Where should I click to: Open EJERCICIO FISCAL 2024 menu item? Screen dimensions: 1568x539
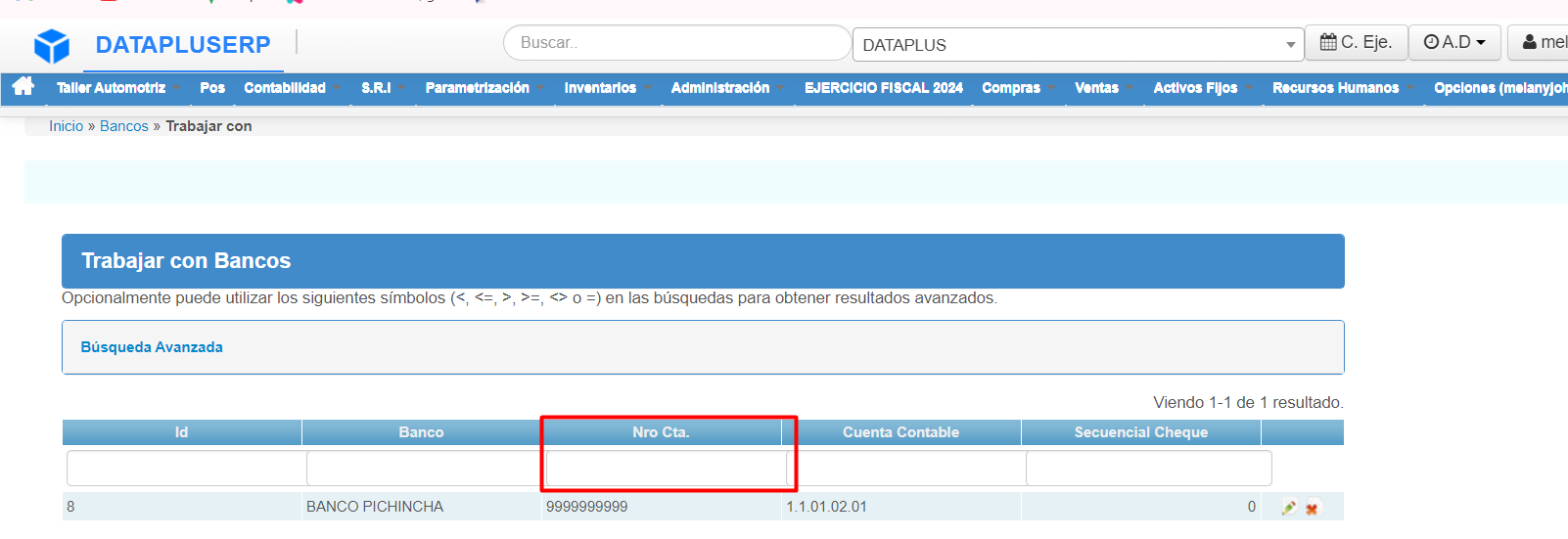pos(884,88)
